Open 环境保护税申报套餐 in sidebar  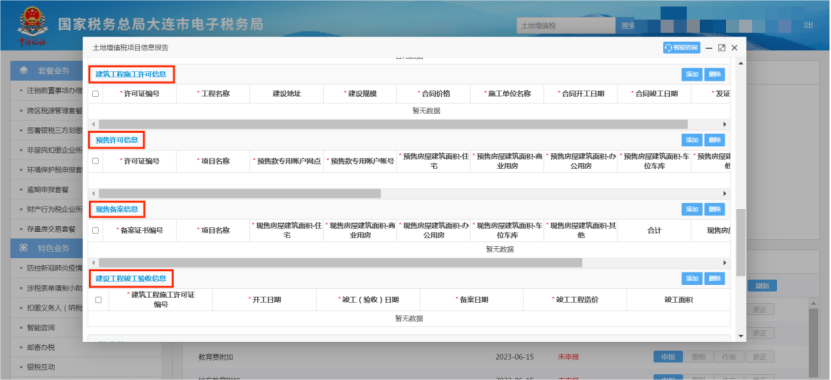[x=54, y=170]
